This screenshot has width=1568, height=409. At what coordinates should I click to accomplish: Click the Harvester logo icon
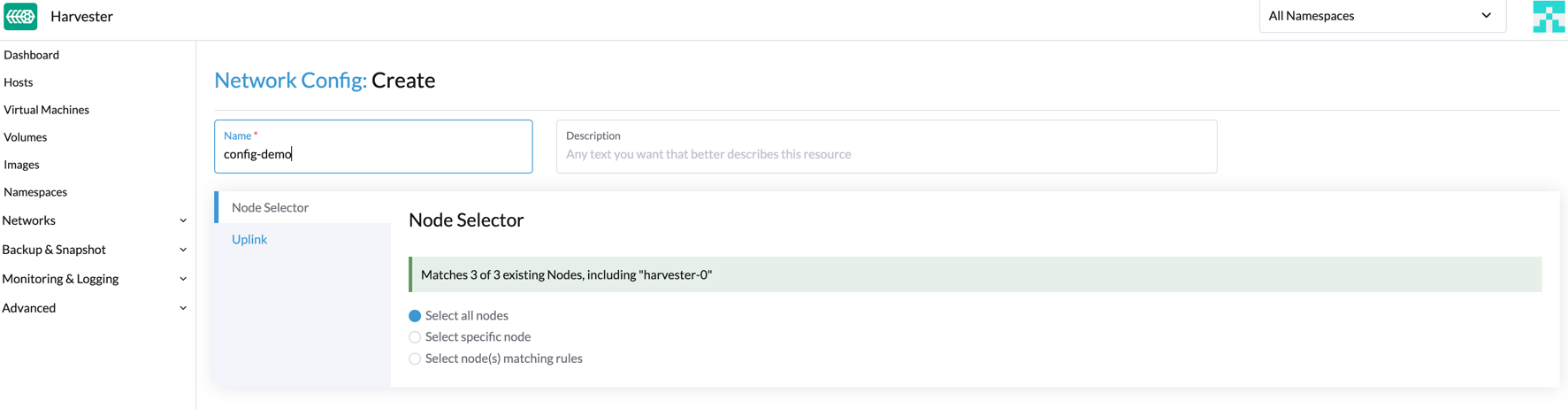point(20,16)
